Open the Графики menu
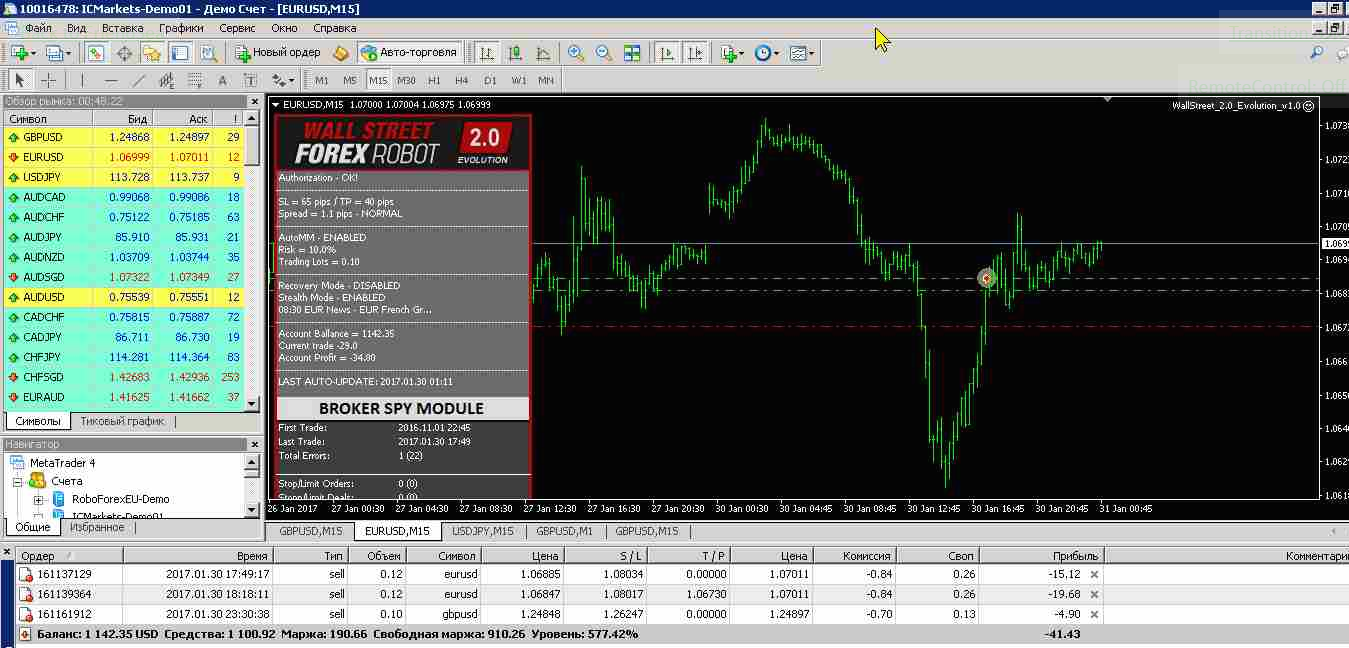The image size is (1349, 648). click(181, 28)
